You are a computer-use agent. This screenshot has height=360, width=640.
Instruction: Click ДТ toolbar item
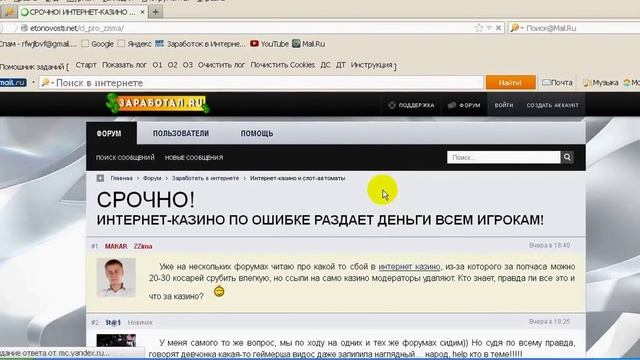pos(341,65)
